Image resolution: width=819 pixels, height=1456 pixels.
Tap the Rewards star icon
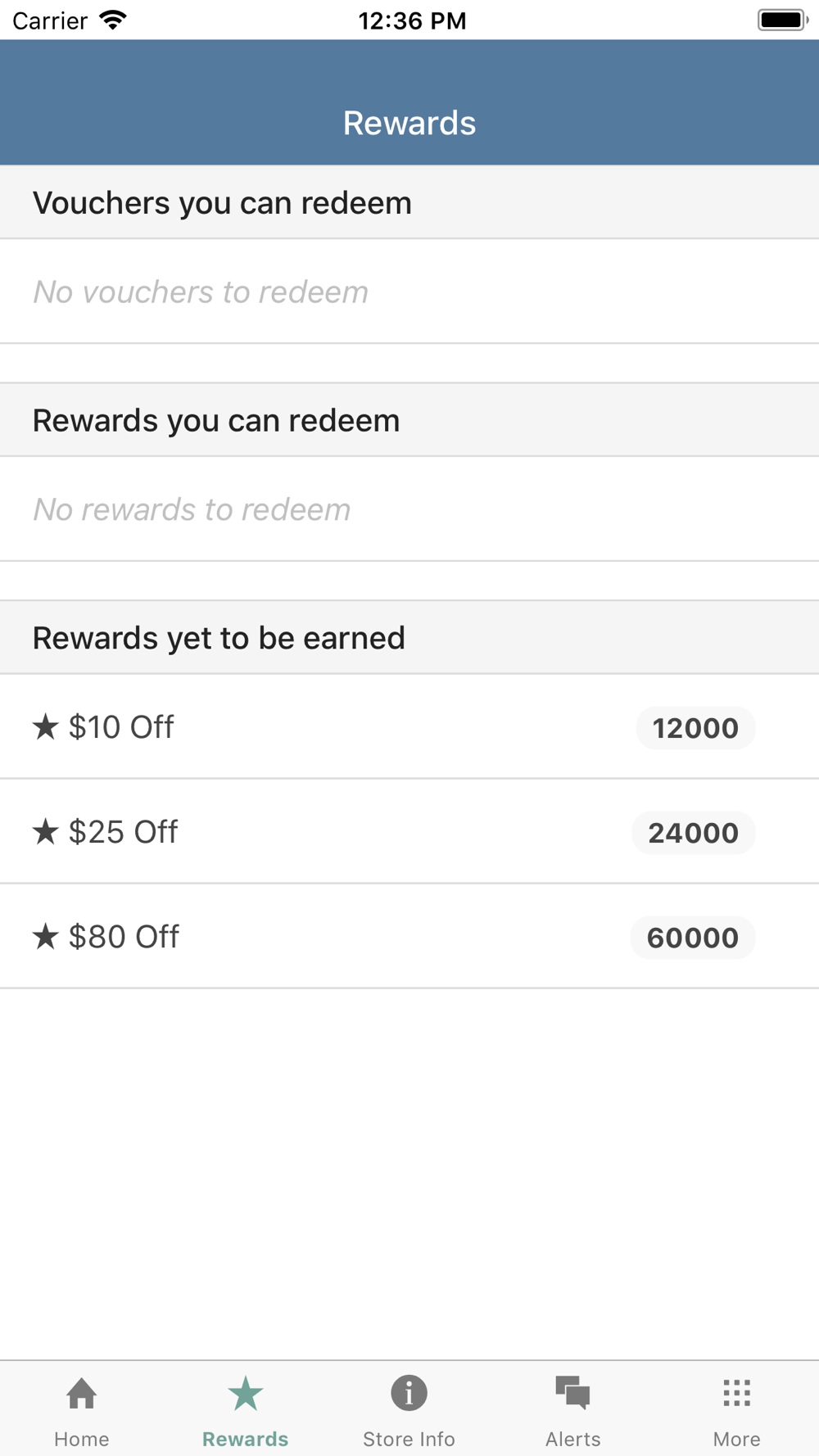click(245, 1393)
